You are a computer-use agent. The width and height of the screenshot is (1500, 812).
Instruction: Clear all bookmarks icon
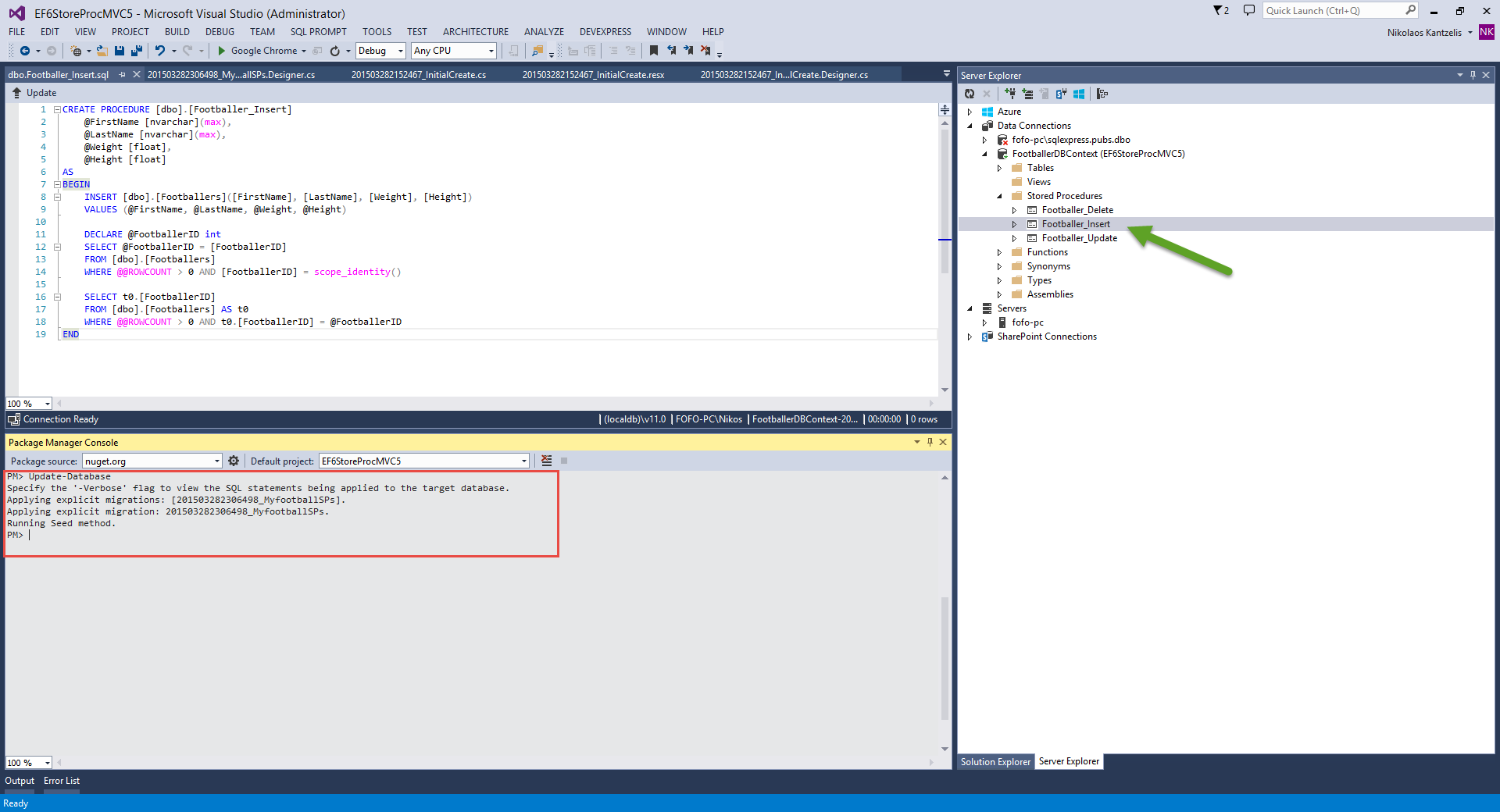[x=705, y=51]
